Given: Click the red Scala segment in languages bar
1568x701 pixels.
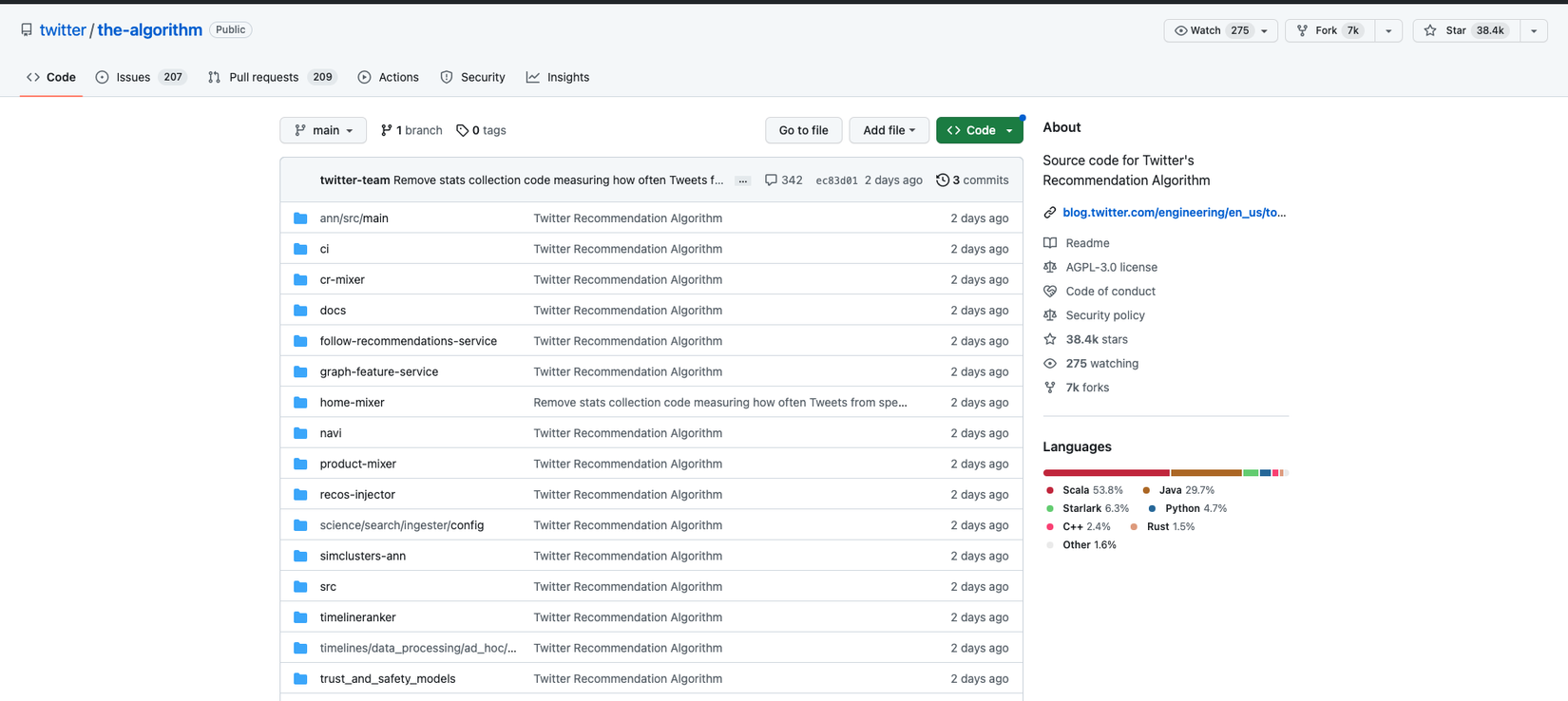Looking at the screenshot, I should click(x=1105, y=472).
